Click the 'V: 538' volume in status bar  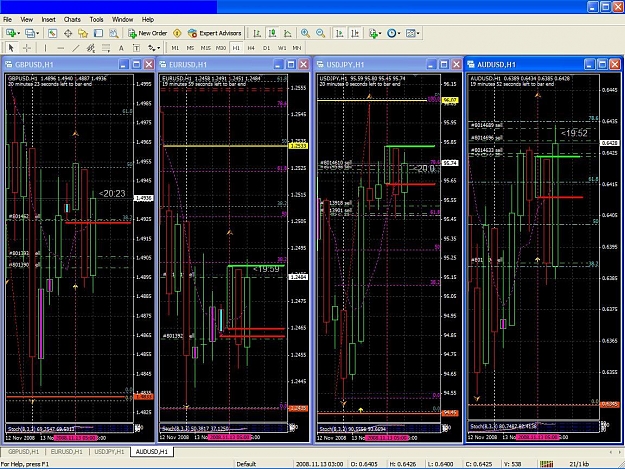pyautogui.click(x=512, y=464)
